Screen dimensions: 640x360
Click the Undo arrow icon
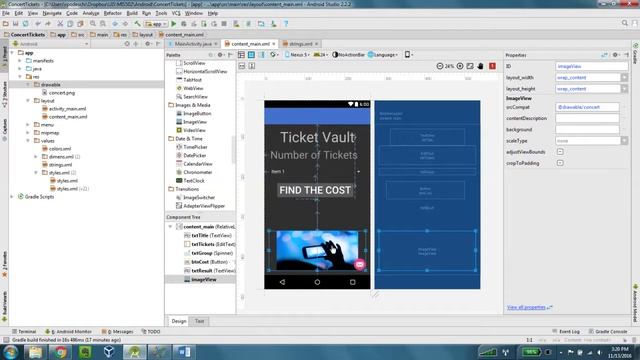point(38,24)
